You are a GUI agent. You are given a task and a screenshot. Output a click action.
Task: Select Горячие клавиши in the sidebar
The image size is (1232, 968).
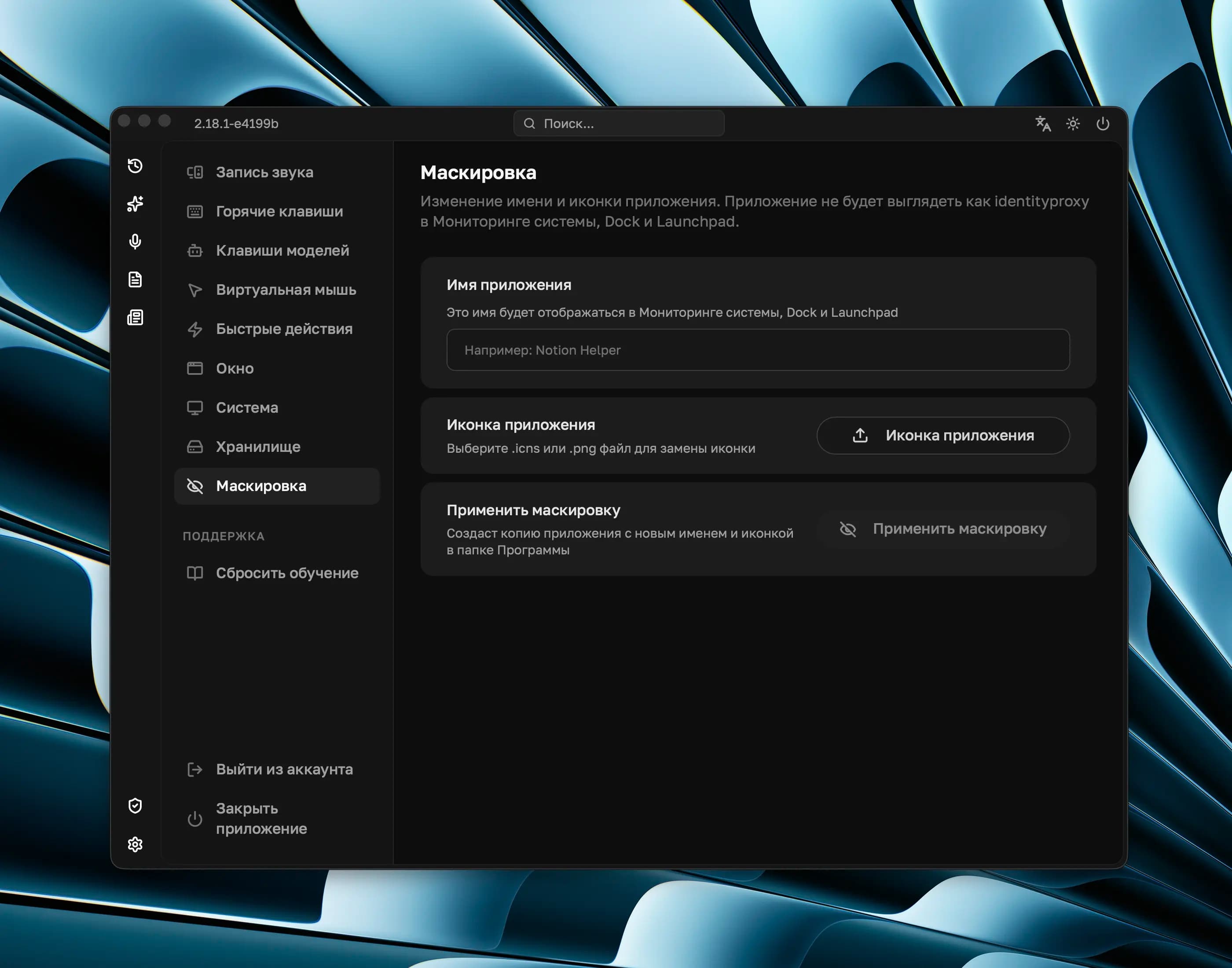279,211
